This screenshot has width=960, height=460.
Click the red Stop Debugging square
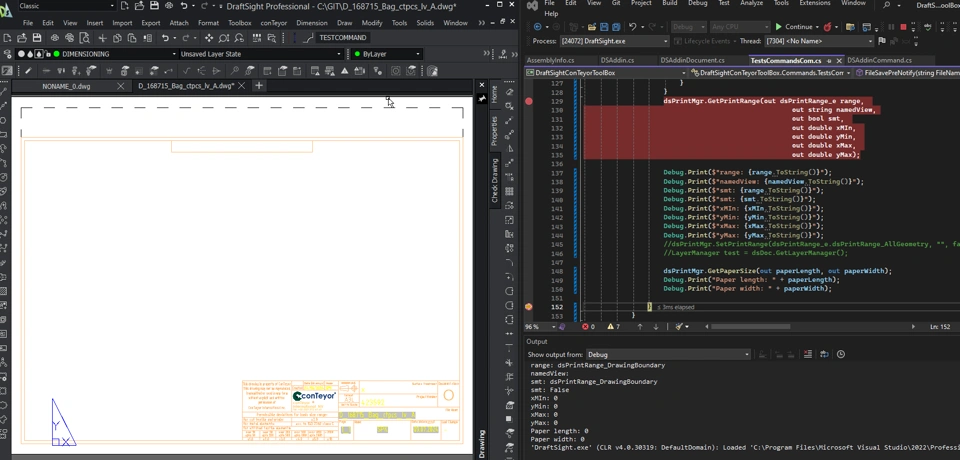(x=903, y=27)
